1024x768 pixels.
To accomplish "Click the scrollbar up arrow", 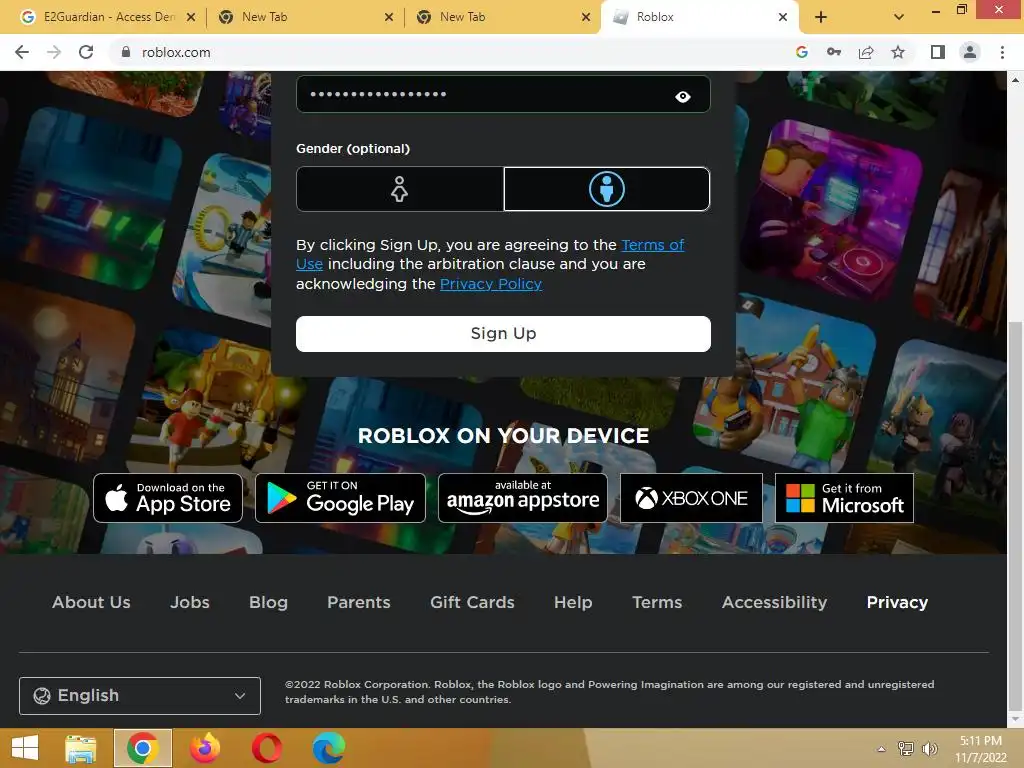I will (1015, 80).
